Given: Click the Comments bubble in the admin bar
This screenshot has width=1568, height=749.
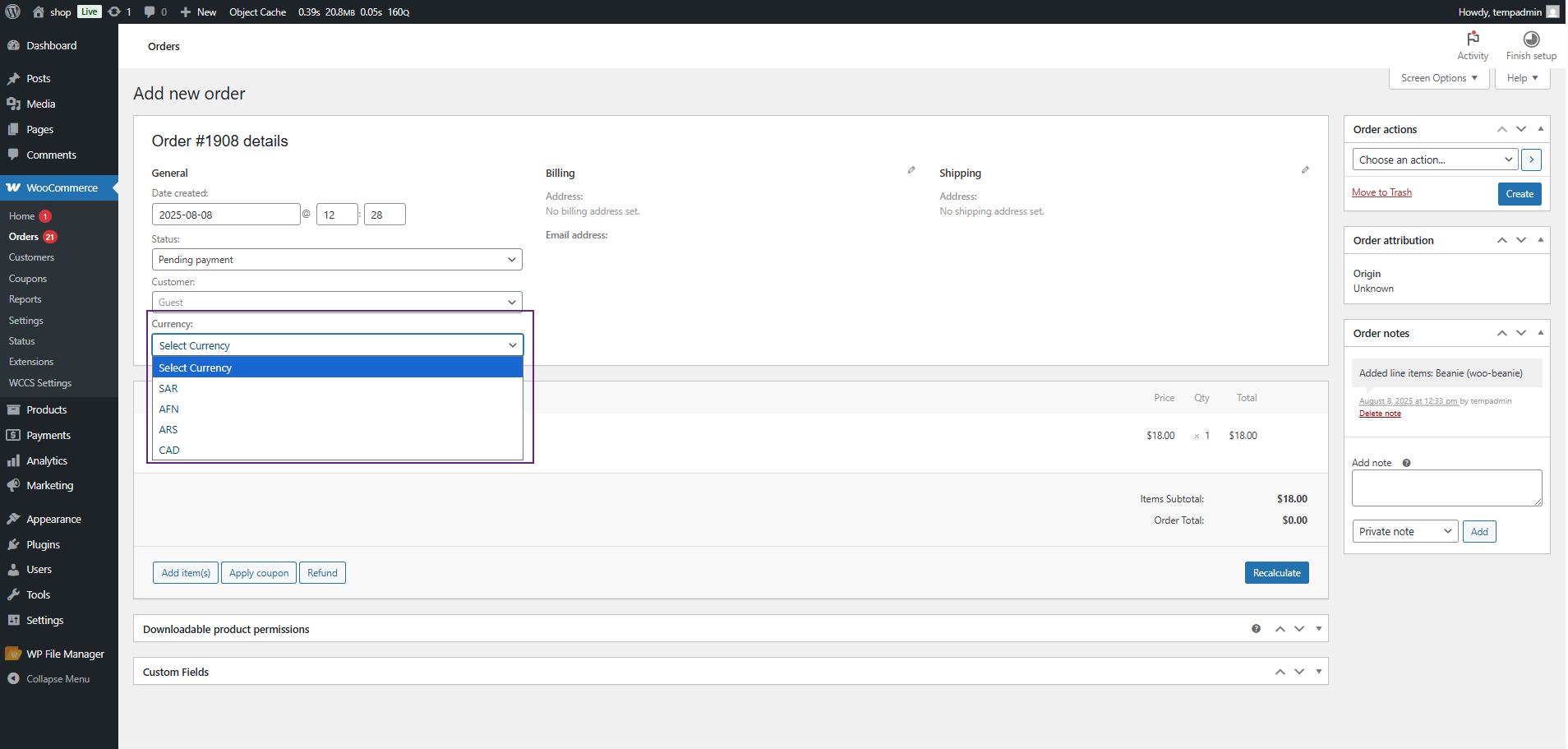Looking at the screenshot, I should click(151, 12).
